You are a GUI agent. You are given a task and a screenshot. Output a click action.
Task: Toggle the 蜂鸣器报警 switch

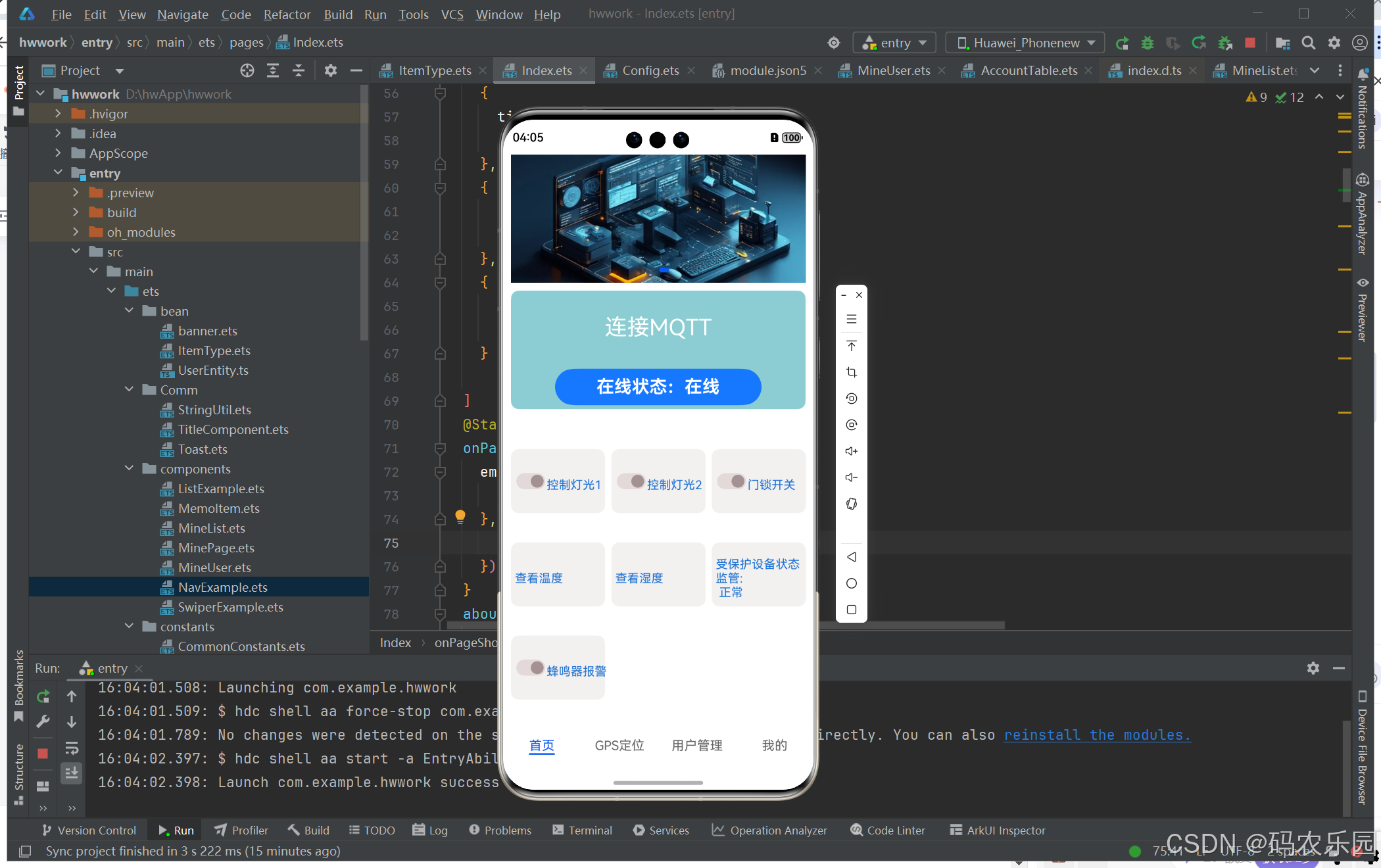point(530,668)
